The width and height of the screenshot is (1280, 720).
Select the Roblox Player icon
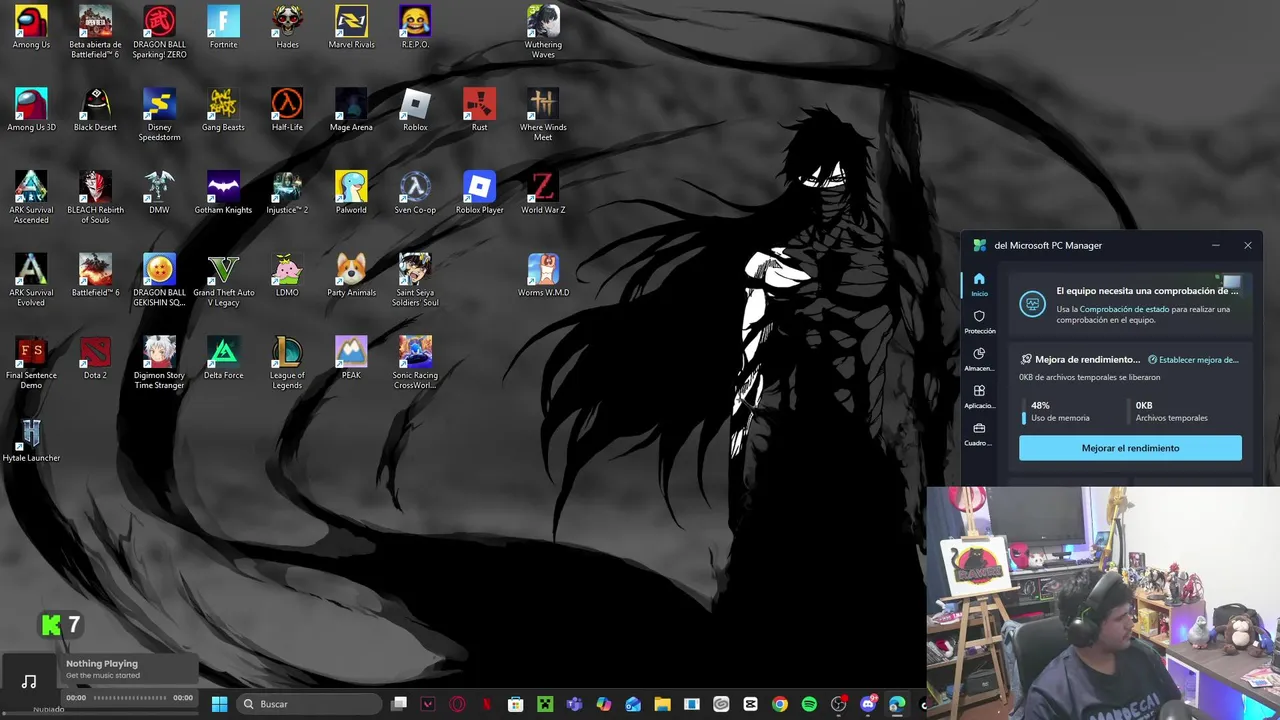pyautogui.click(x=479, y=193)
